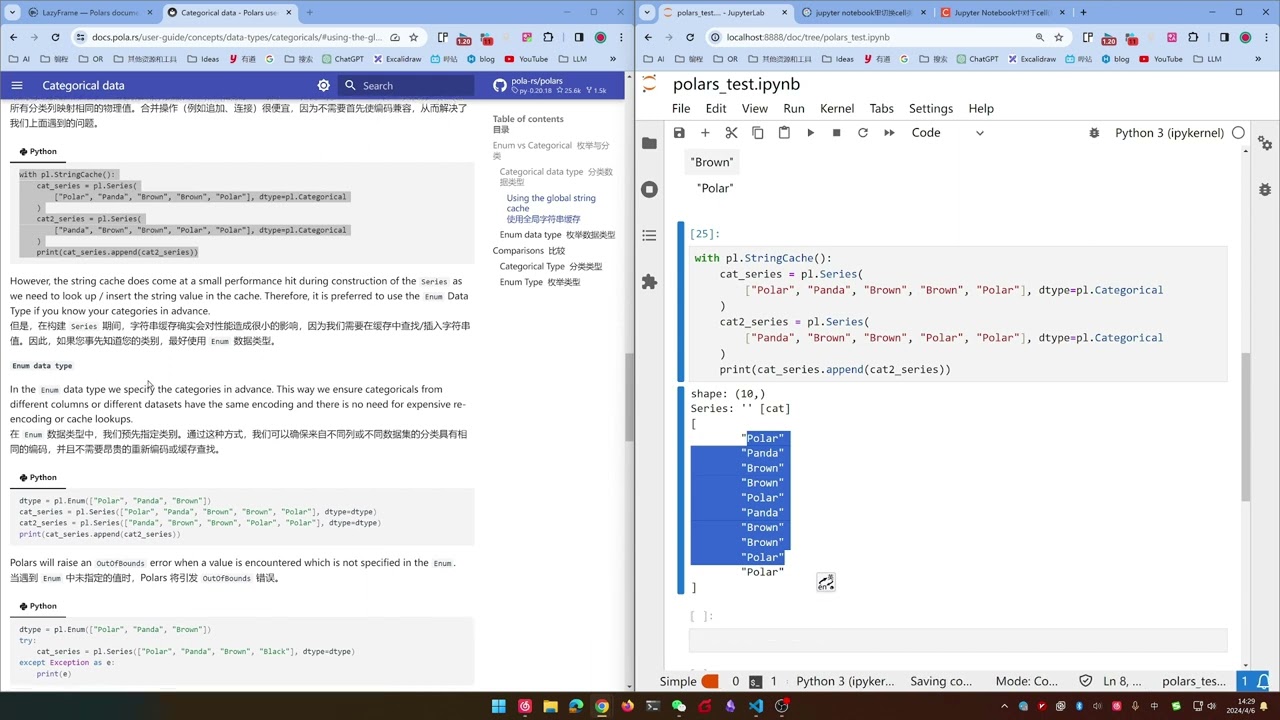Open the cell type Code dropdown
This screenshot has height=720, width=1280.
tap(947, 133)
